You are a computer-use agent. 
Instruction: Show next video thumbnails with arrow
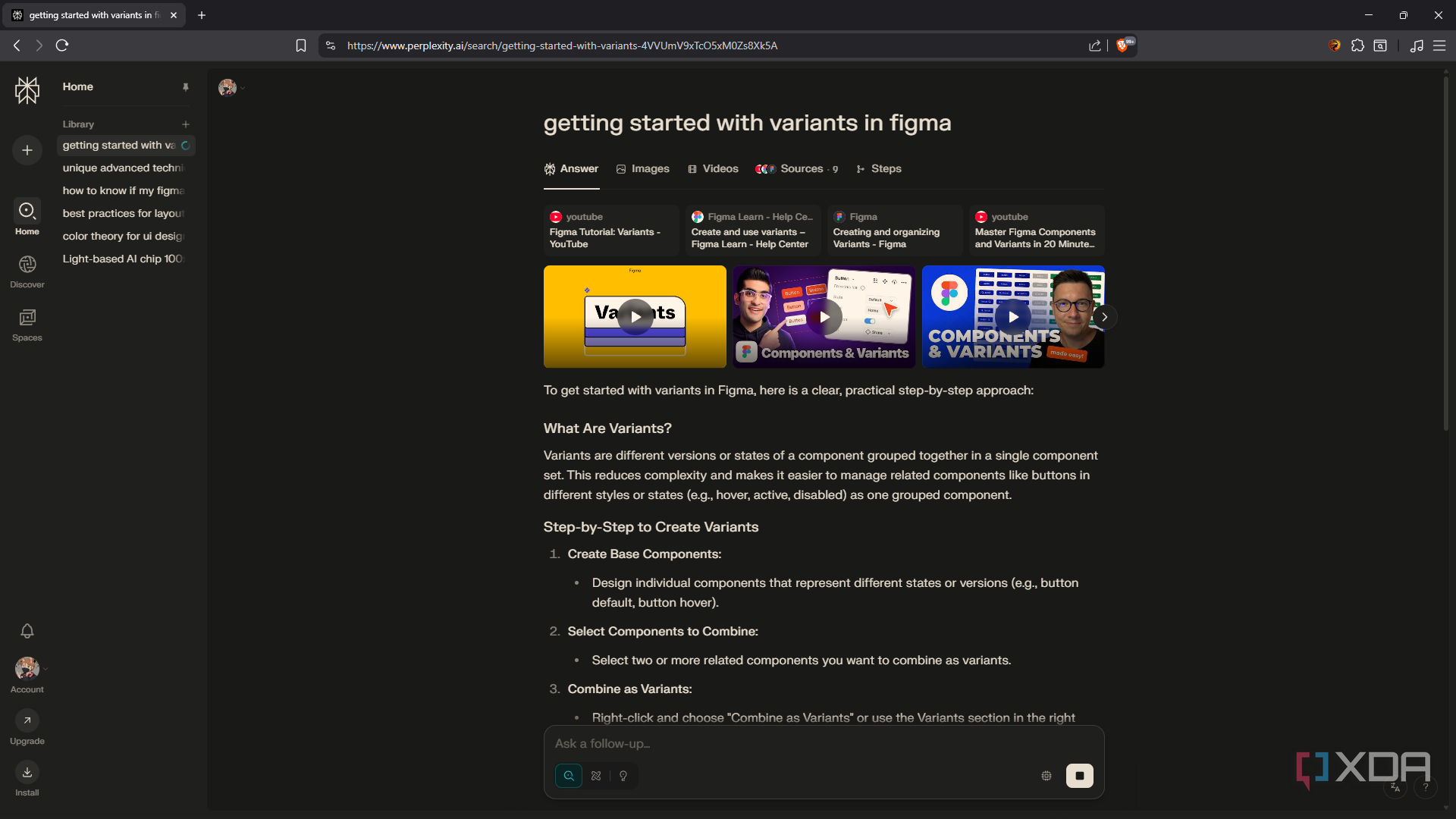click(x=1105, y=317)
